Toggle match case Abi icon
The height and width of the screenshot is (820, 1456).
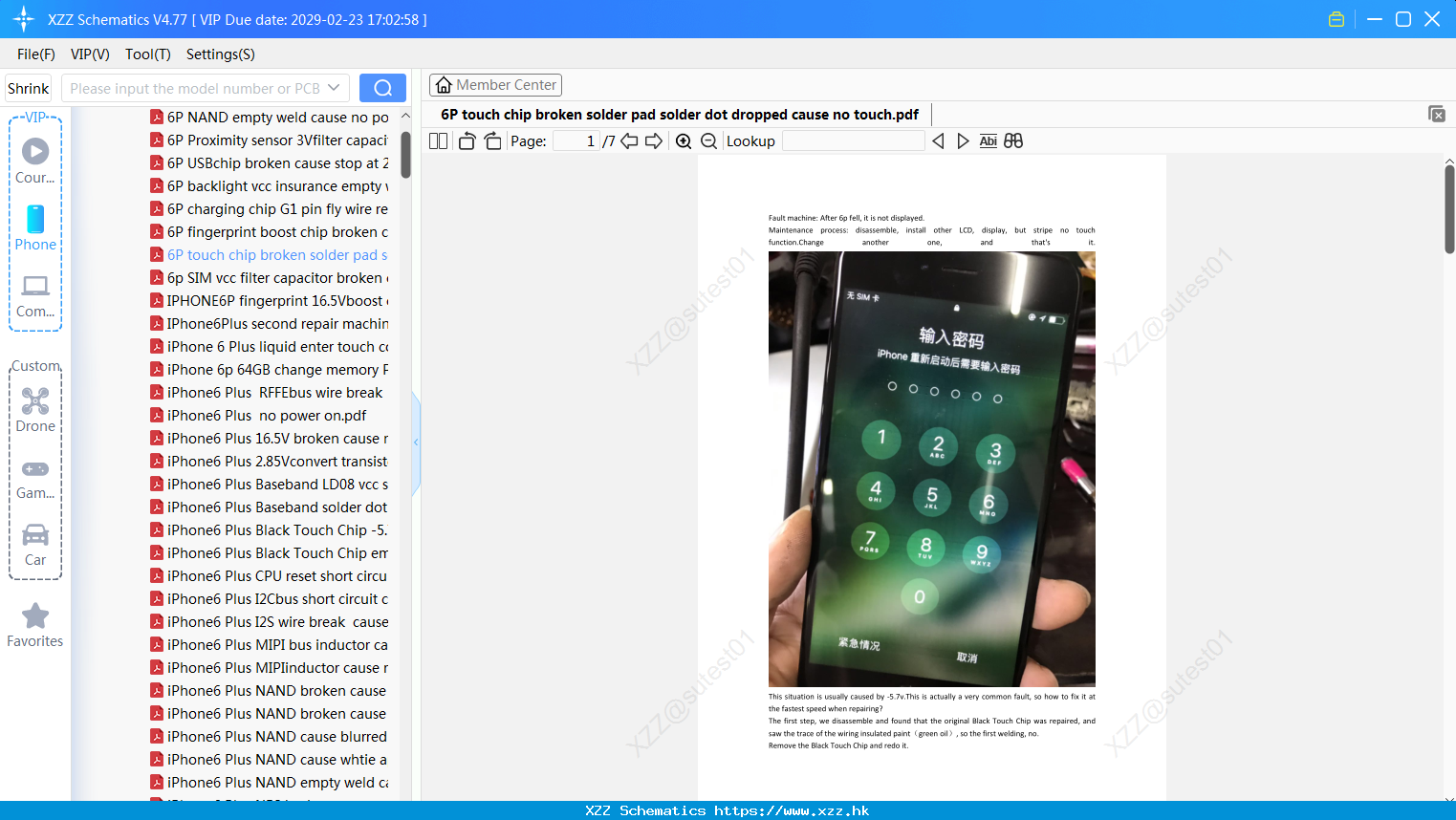[989, 141]
